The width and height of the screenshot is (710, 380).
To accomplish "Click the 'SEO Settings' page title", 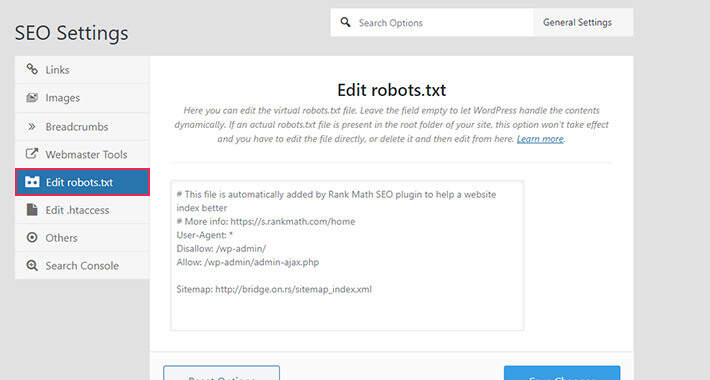I will pyautogui.click(x=72, y=33).
